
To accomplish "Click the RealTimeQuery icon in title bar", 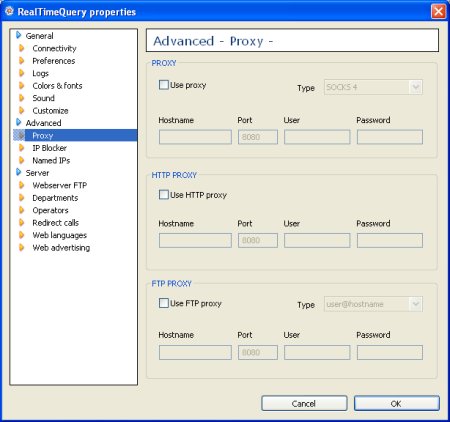I will (9, 11).
